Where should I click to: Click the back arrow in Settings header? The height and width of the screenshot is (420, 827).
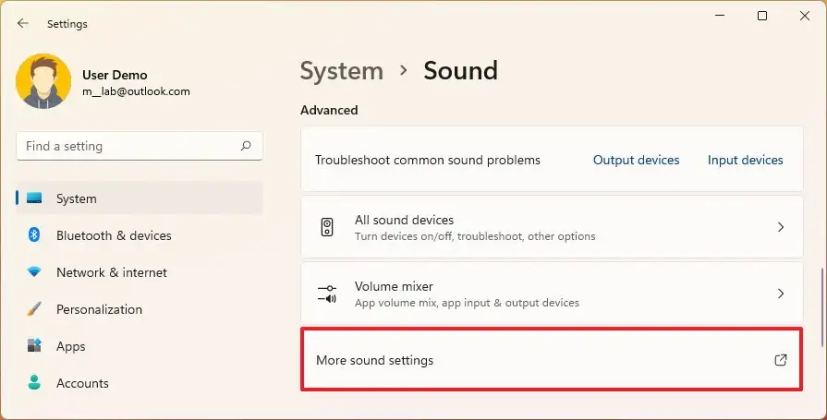click(x=23, y=23)
